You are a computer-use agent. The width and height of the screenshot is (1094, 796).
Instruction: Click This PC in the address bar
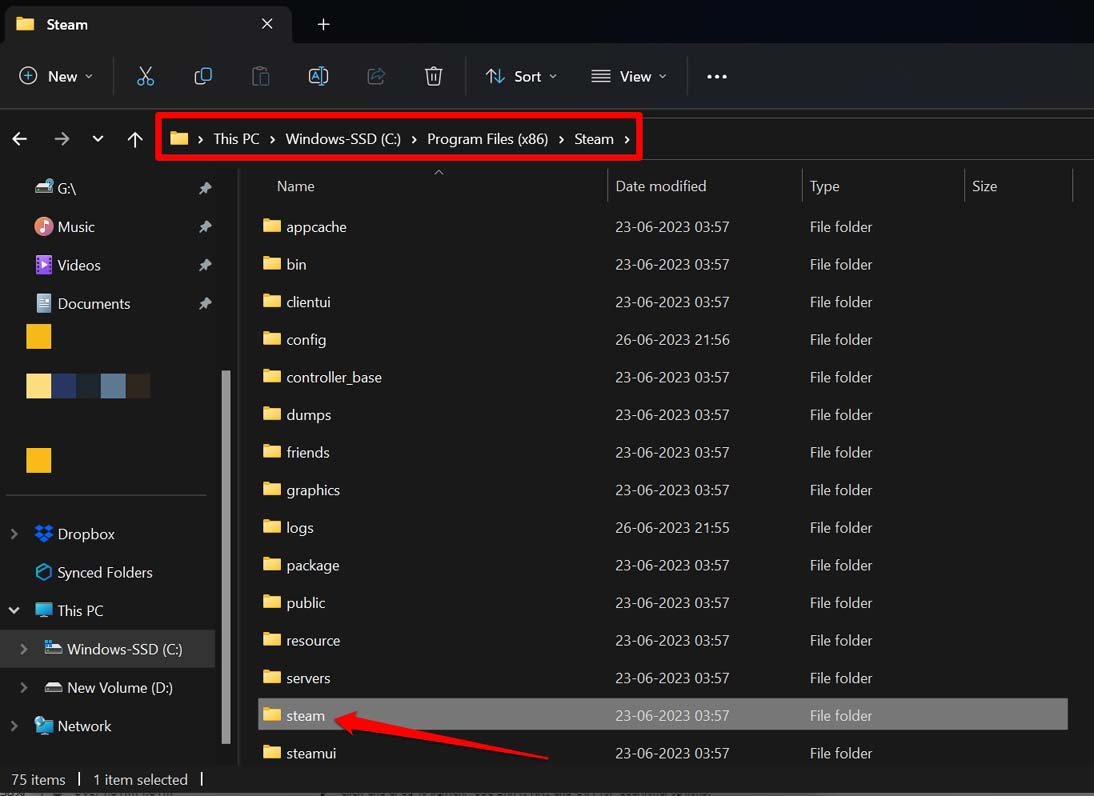[236, 139]
